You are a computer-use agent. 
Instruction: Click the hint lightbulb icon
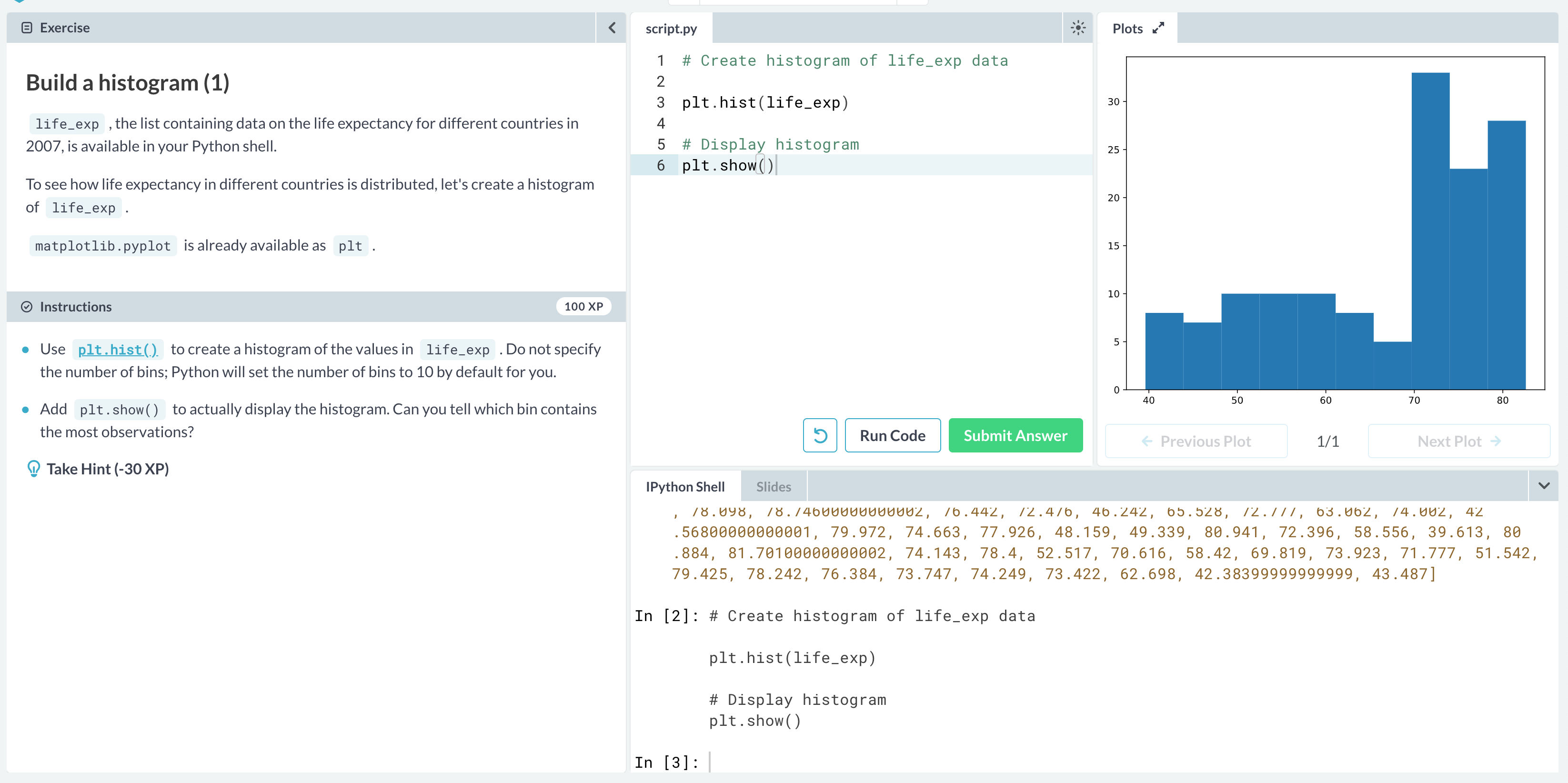[x=33, y=469]
